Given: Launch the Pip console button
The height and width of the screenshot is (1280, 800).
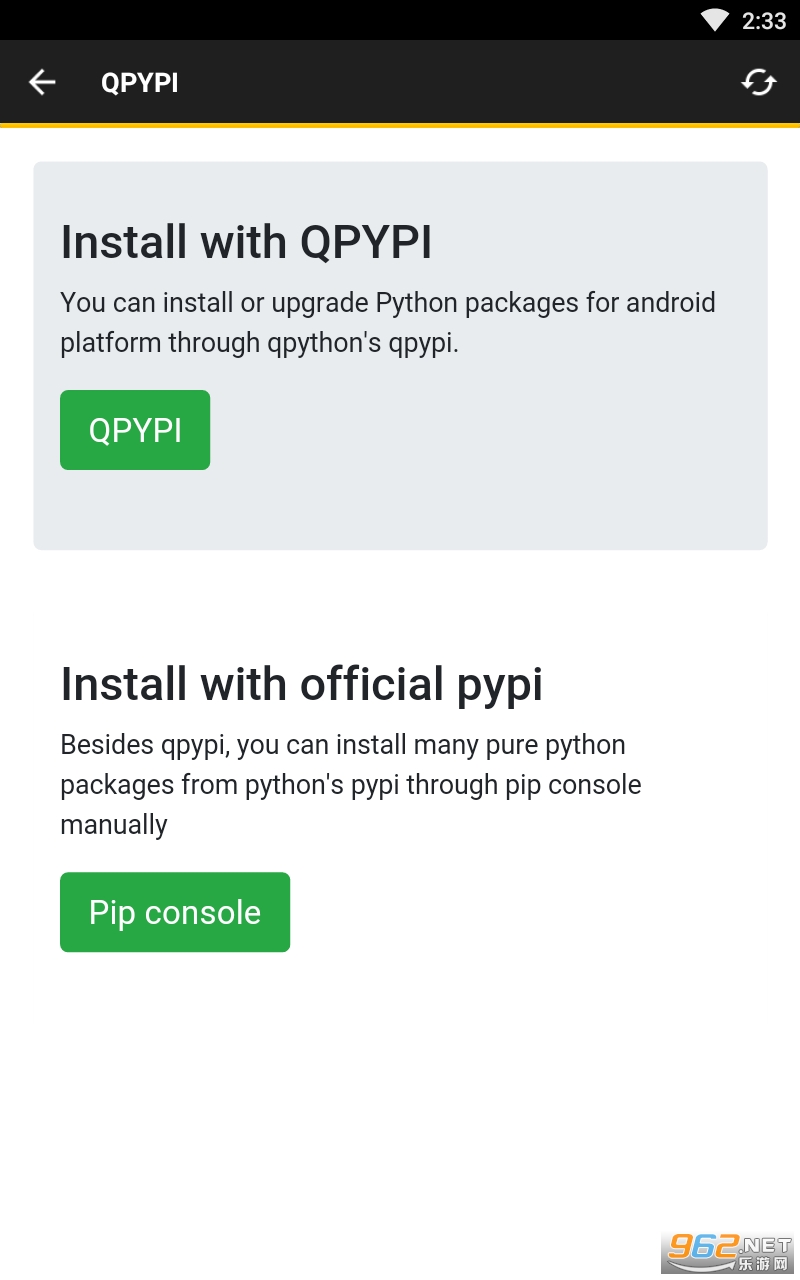Looking at the screenshot, I should (175, 912).
